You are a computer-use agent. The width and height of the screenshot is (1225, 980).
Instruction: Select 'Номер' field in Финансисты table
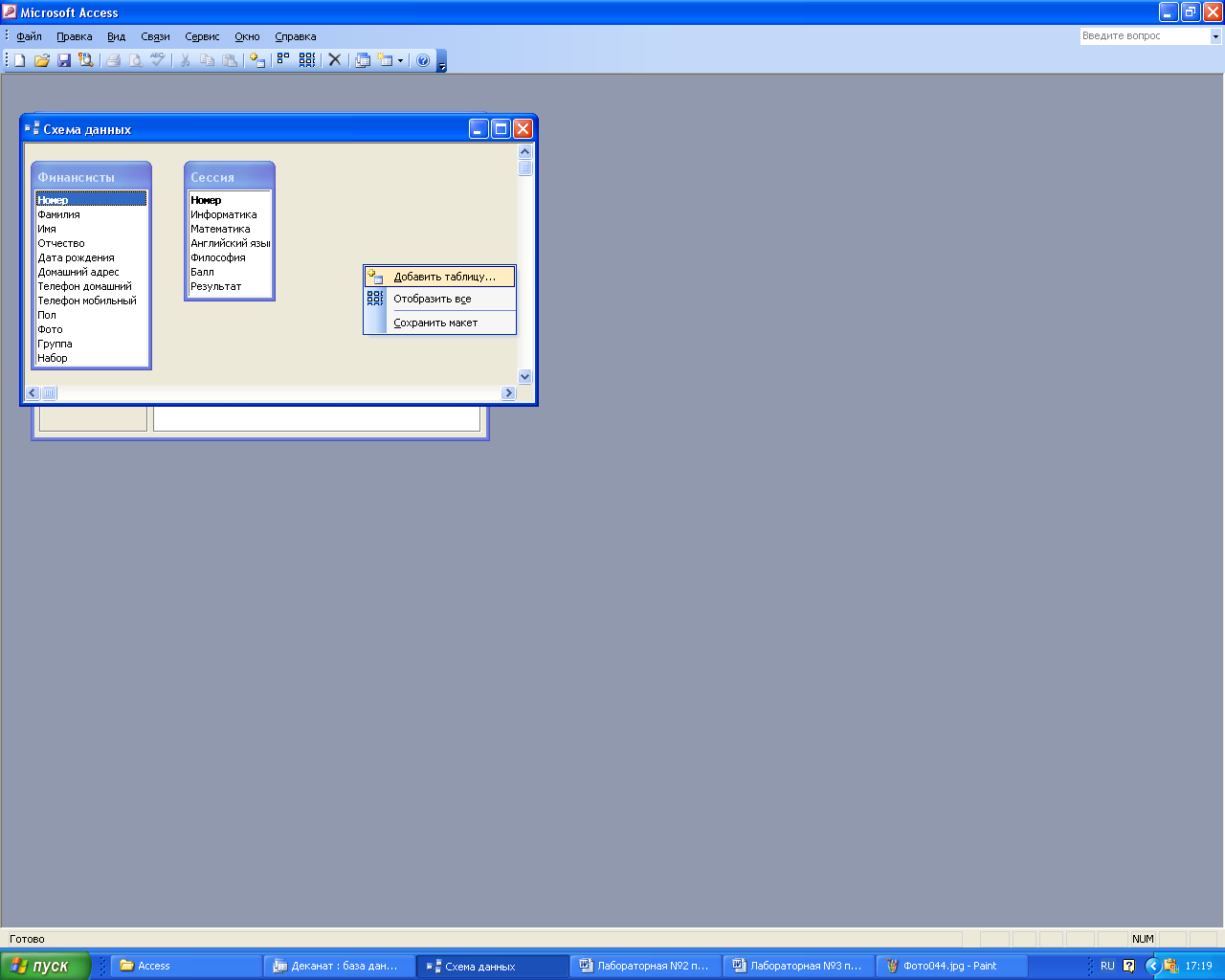coord(91,200)
